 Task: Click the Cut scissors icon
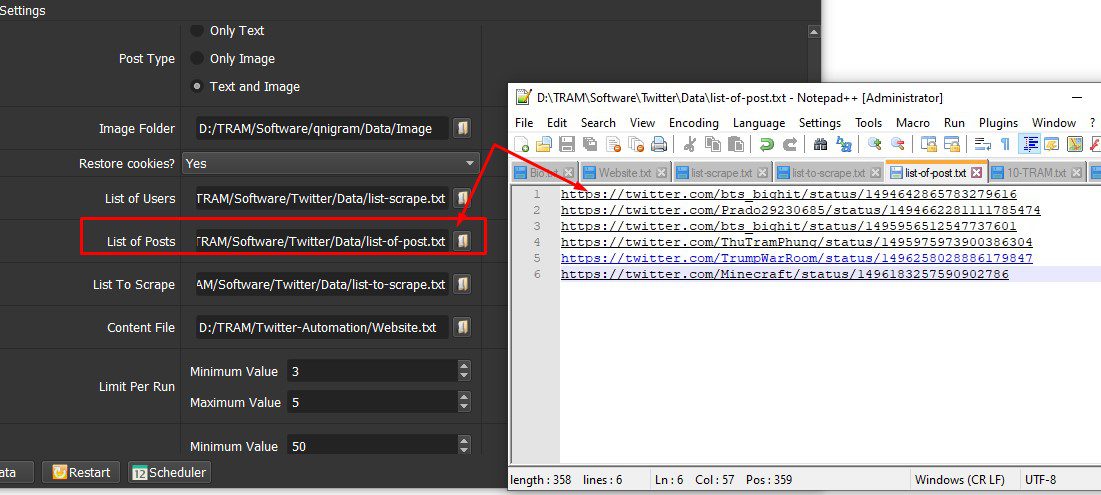pos(690,145)
